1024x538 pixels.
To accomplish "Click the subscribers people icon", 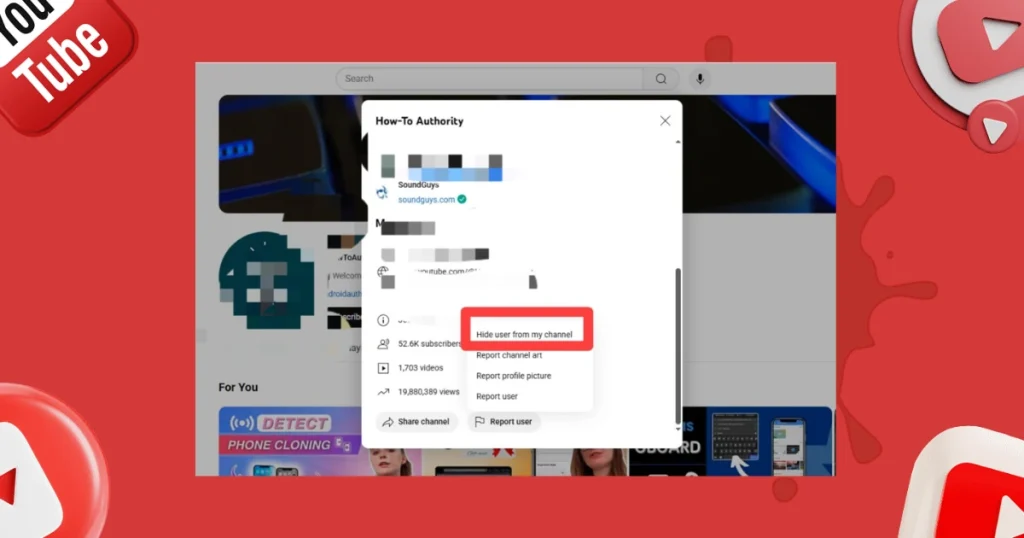I will [x=382, y=343].
